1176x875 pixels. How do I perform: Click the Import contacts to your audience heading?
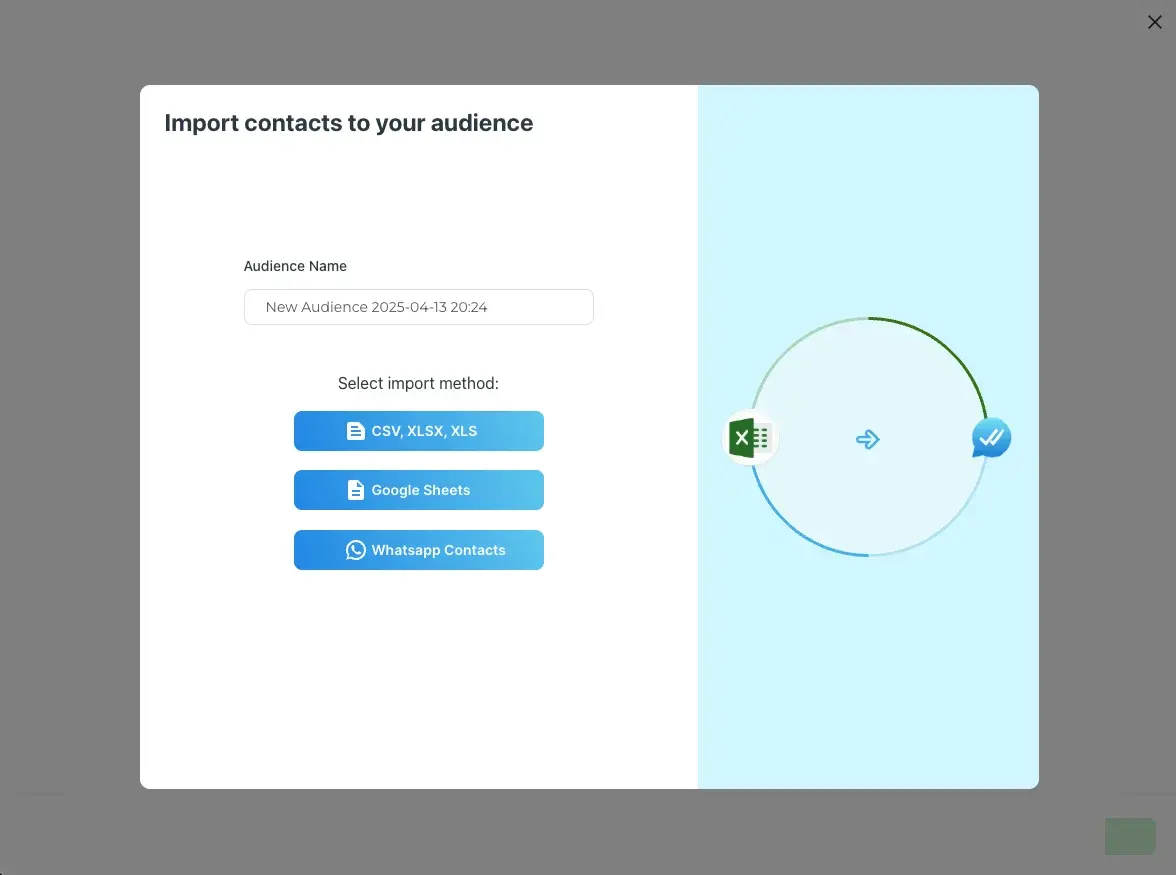(348, 123)
